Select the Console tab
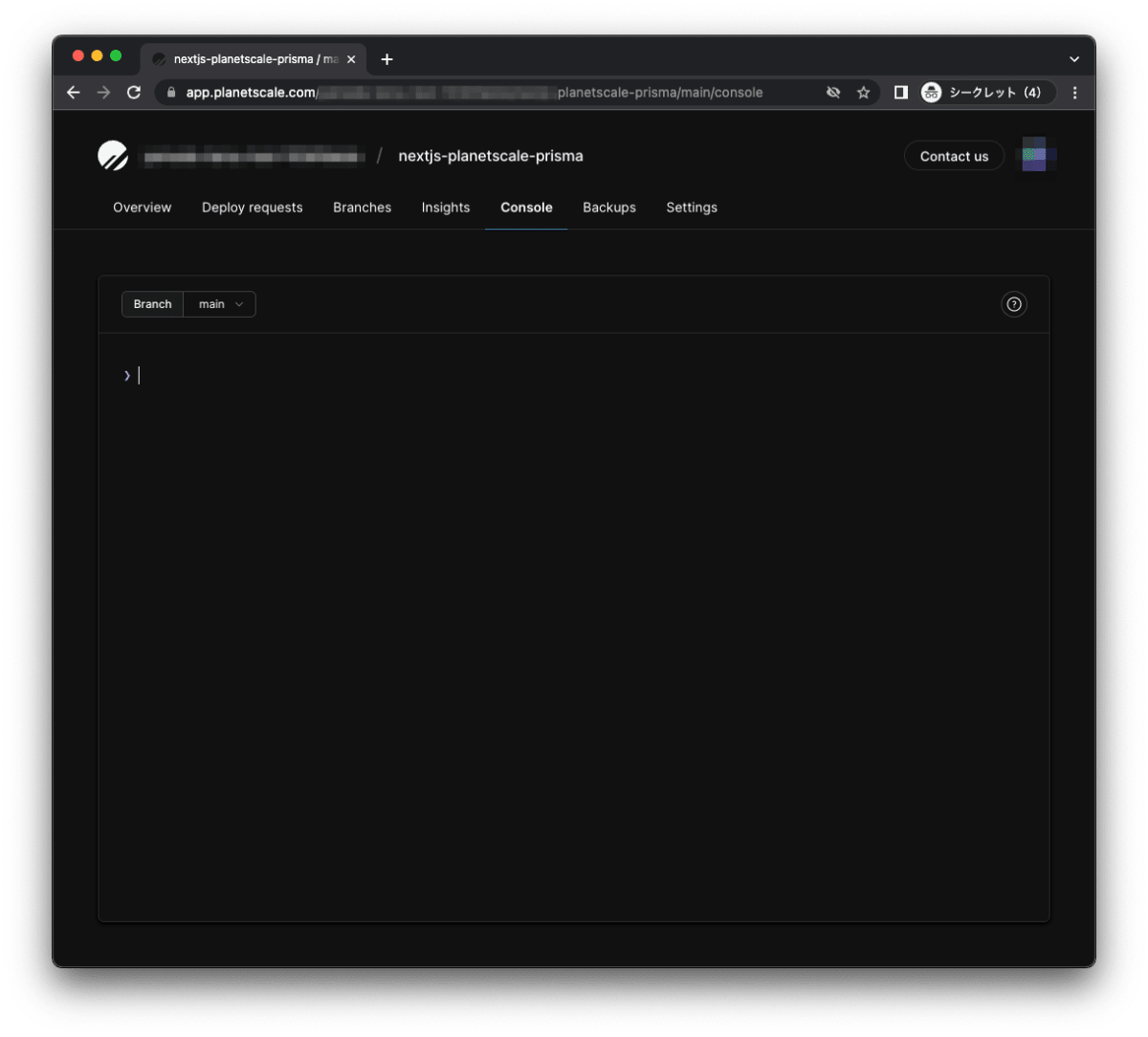 pyautogui.click(x=526, y=208)
